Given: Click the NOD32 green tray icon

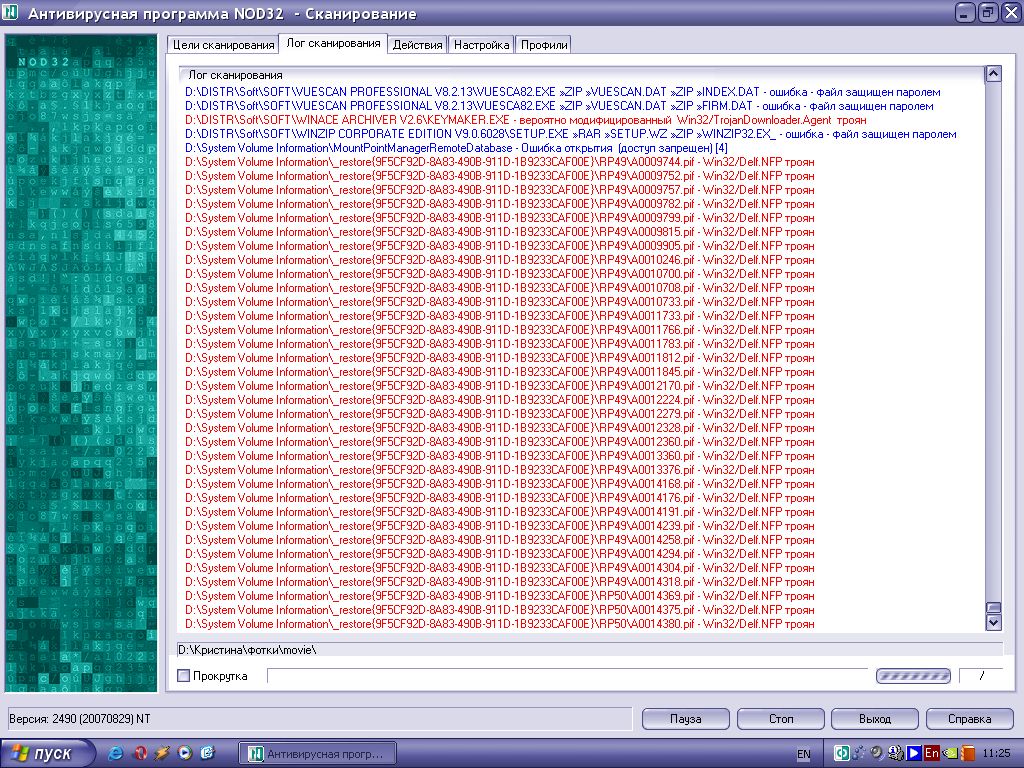Looking at the screenshot, I should [842, 753].
